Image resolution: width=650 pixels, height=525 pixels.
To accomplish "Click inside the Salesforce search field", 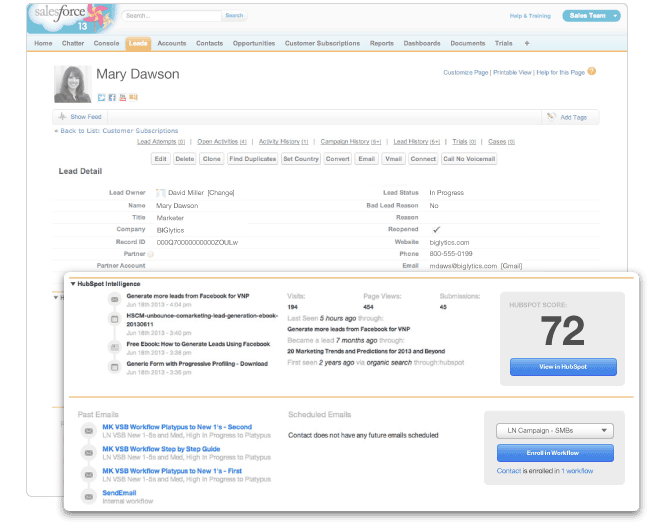I will pyautogui.click(x=172, y=16).
